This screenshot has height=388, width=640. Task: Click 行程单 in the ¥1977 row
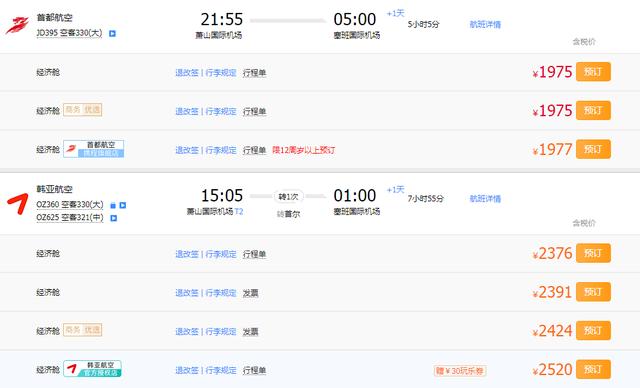pyautogui.click(x=254, y=150)
